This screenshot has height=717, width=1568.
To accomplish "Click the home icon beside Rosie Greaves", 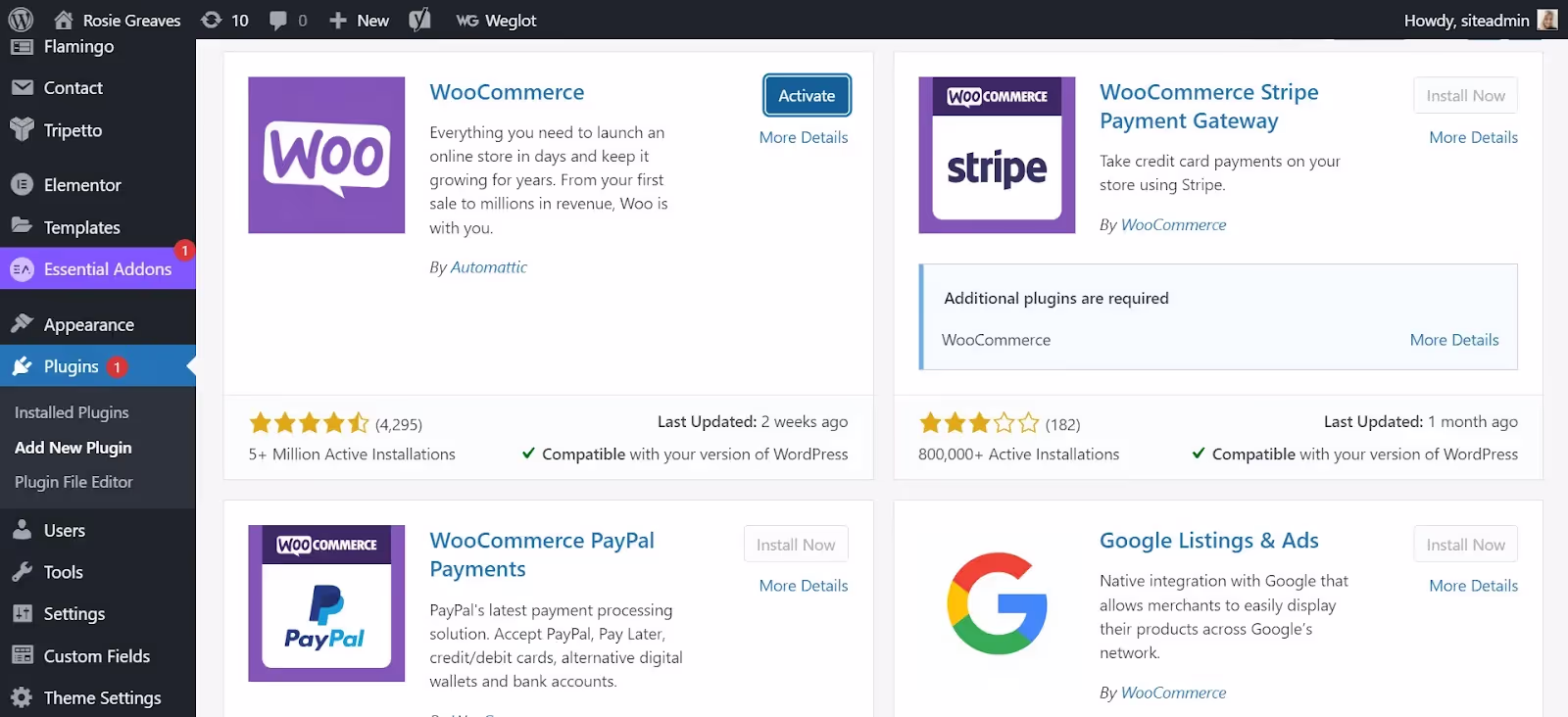I will (64, 20).
